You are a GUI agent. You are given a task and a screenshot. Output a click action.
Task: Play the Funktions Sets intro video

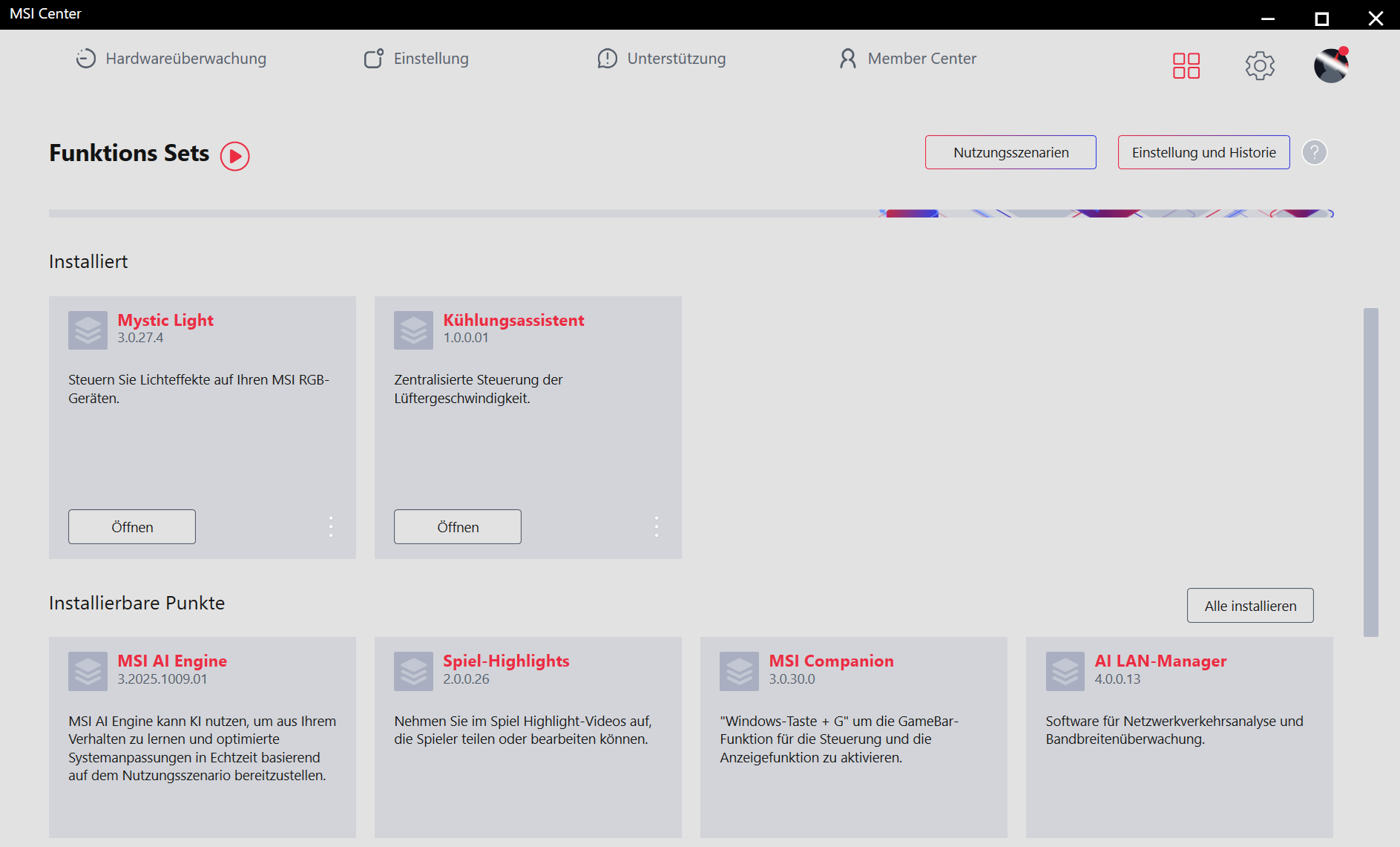pyautogui.click(x=235, y=156)
